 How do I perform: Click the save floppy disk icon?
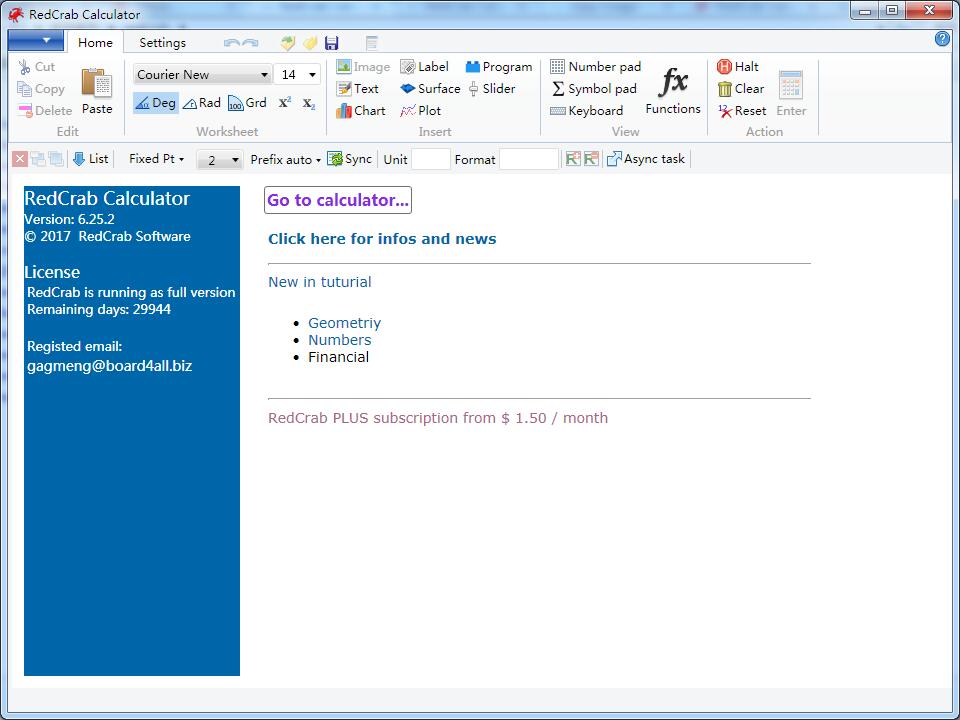[331, 43]
